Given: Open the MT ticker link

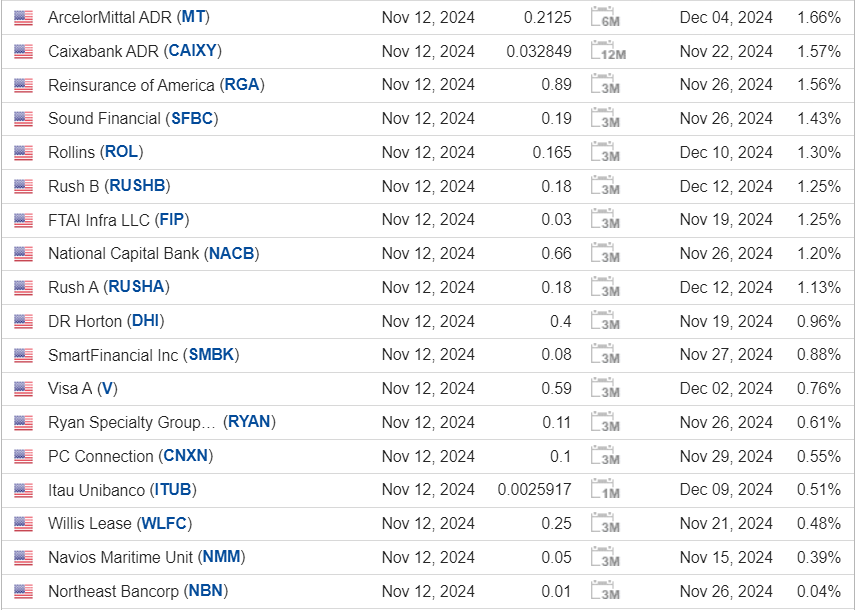Looking at the screenshot, I should pyautogui.click(x=193, y=17).
